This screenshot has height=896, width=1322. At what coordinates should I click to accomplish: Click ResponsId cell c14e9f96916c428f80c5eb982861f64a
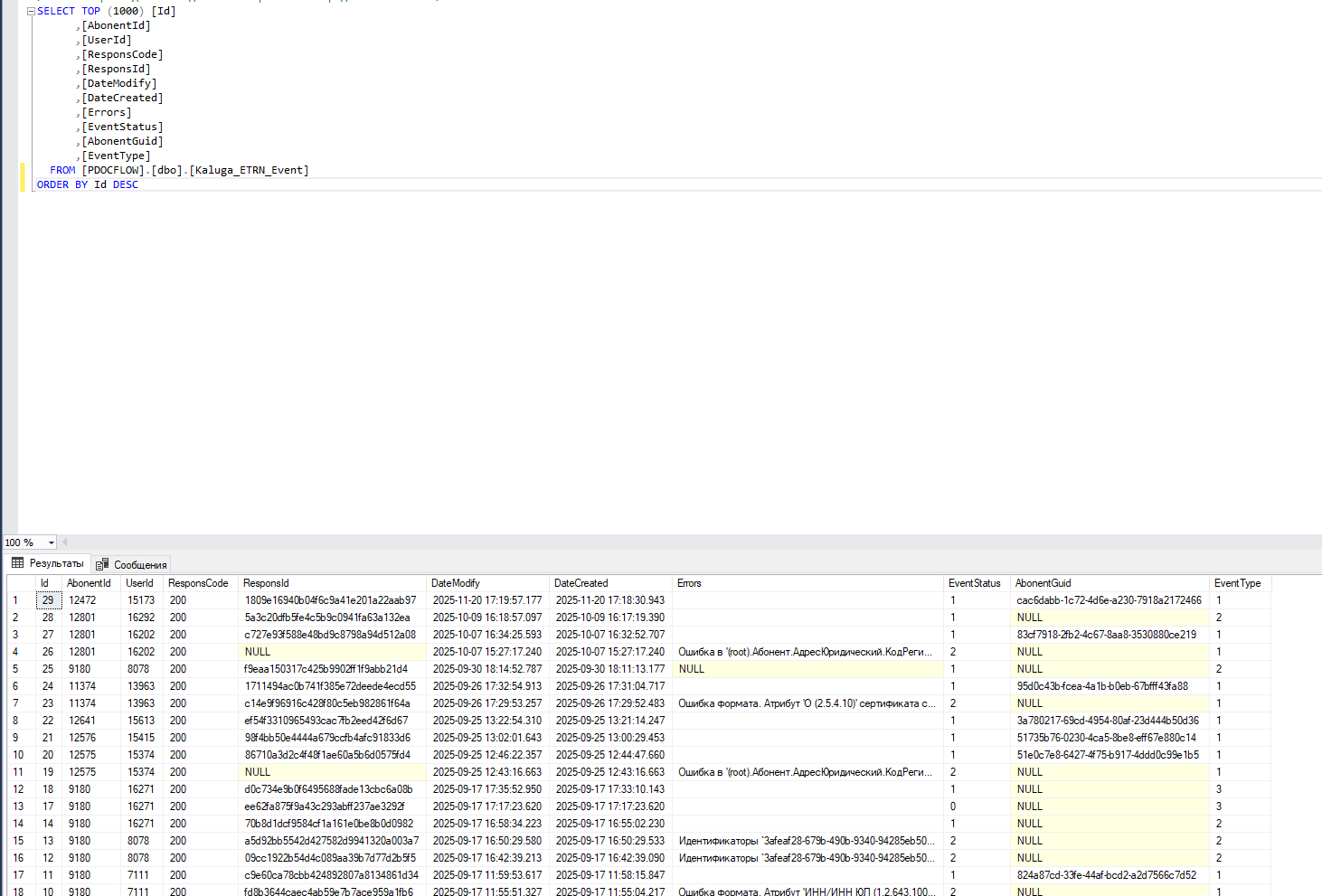(x=332, y=703)
